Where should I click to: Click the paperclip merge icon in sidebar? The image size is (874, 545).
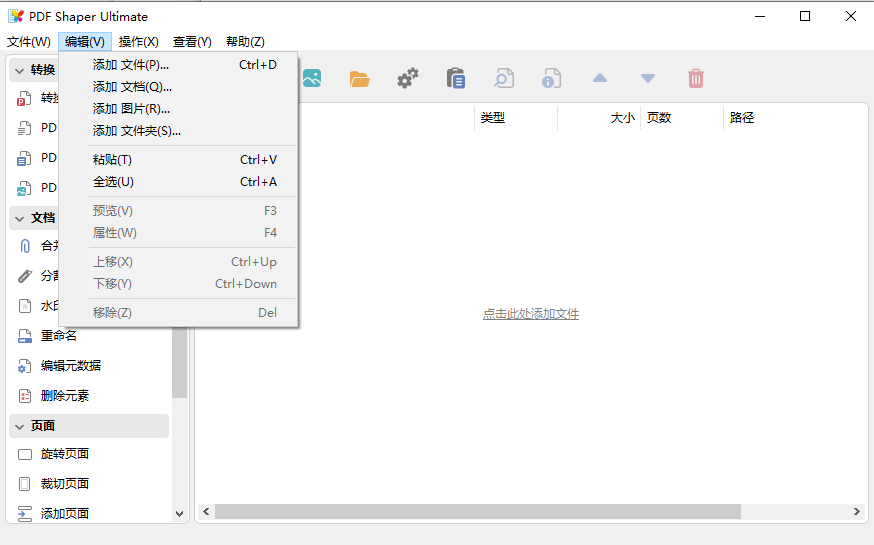click(25, 246)
